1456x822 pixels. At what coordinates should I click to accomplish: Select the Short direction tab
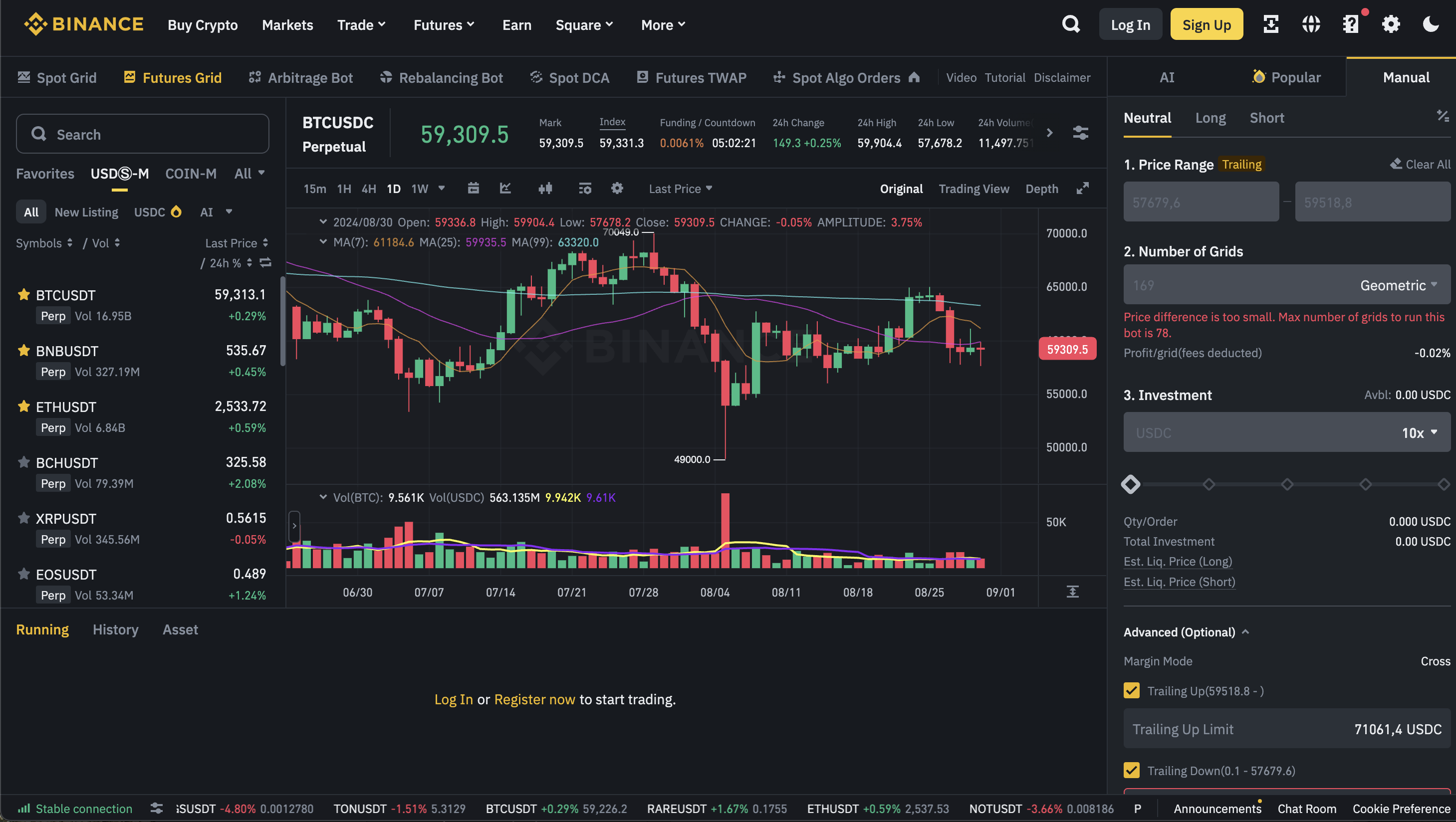(1267, 118)
